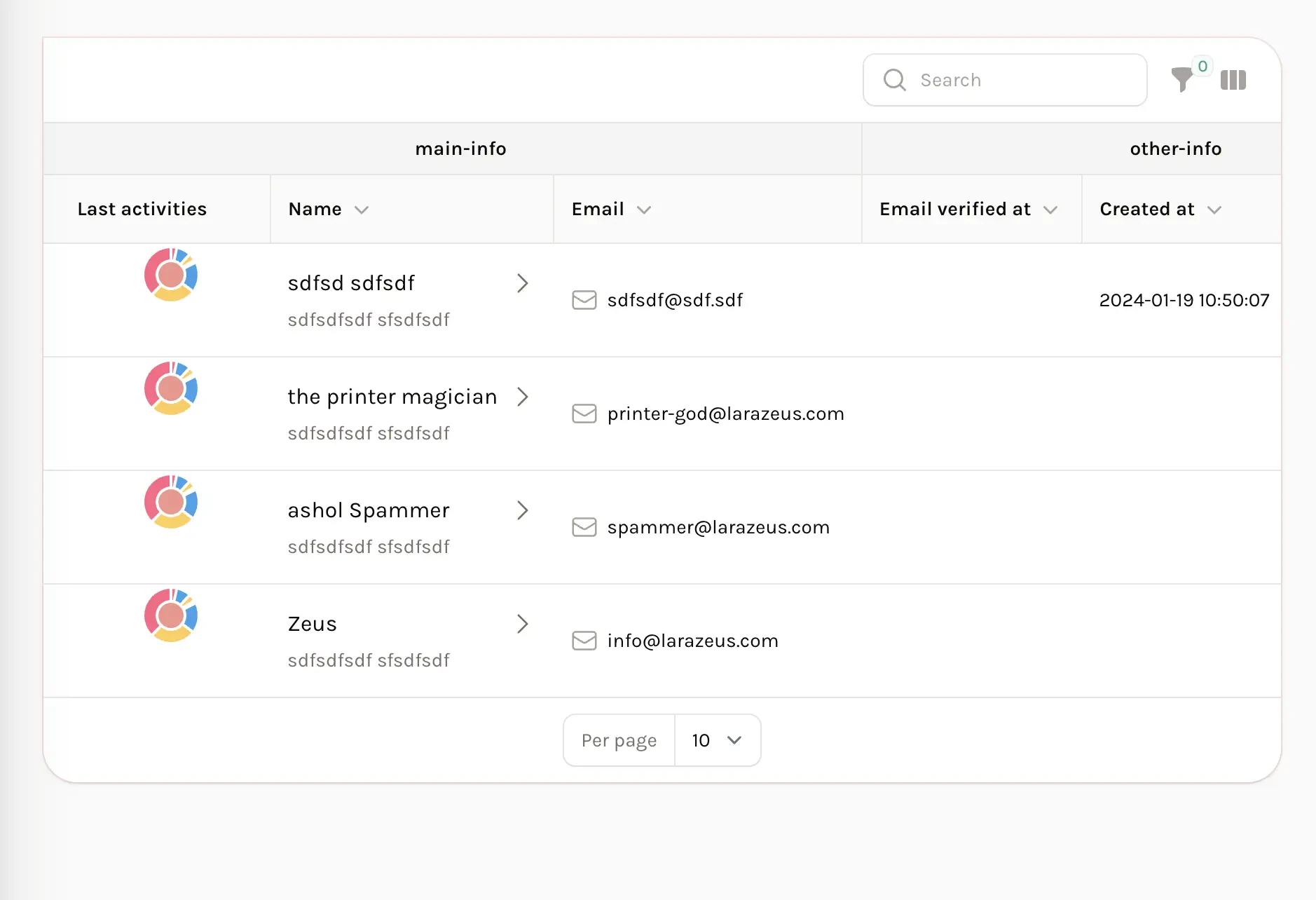Toggle columns visibility icon
Viewport: 1316px width, 900px height.
pos(1233,80)
